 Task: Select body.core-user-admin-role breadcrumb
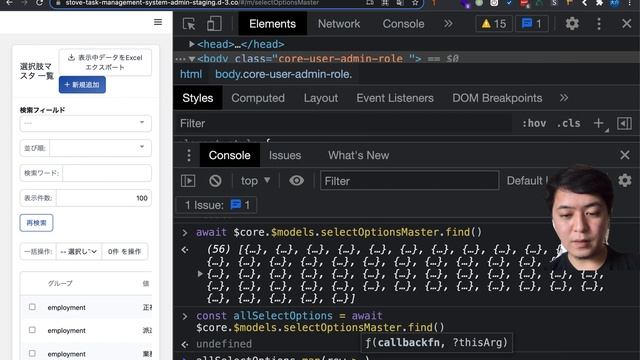(283, 74)
